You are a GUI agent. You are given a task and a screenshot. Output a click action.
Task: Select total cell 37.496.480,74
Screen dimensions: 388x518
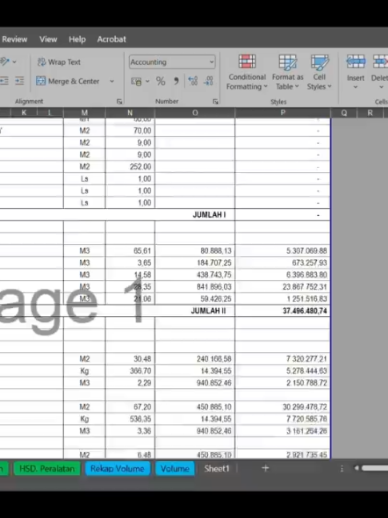tap(283, 311)
